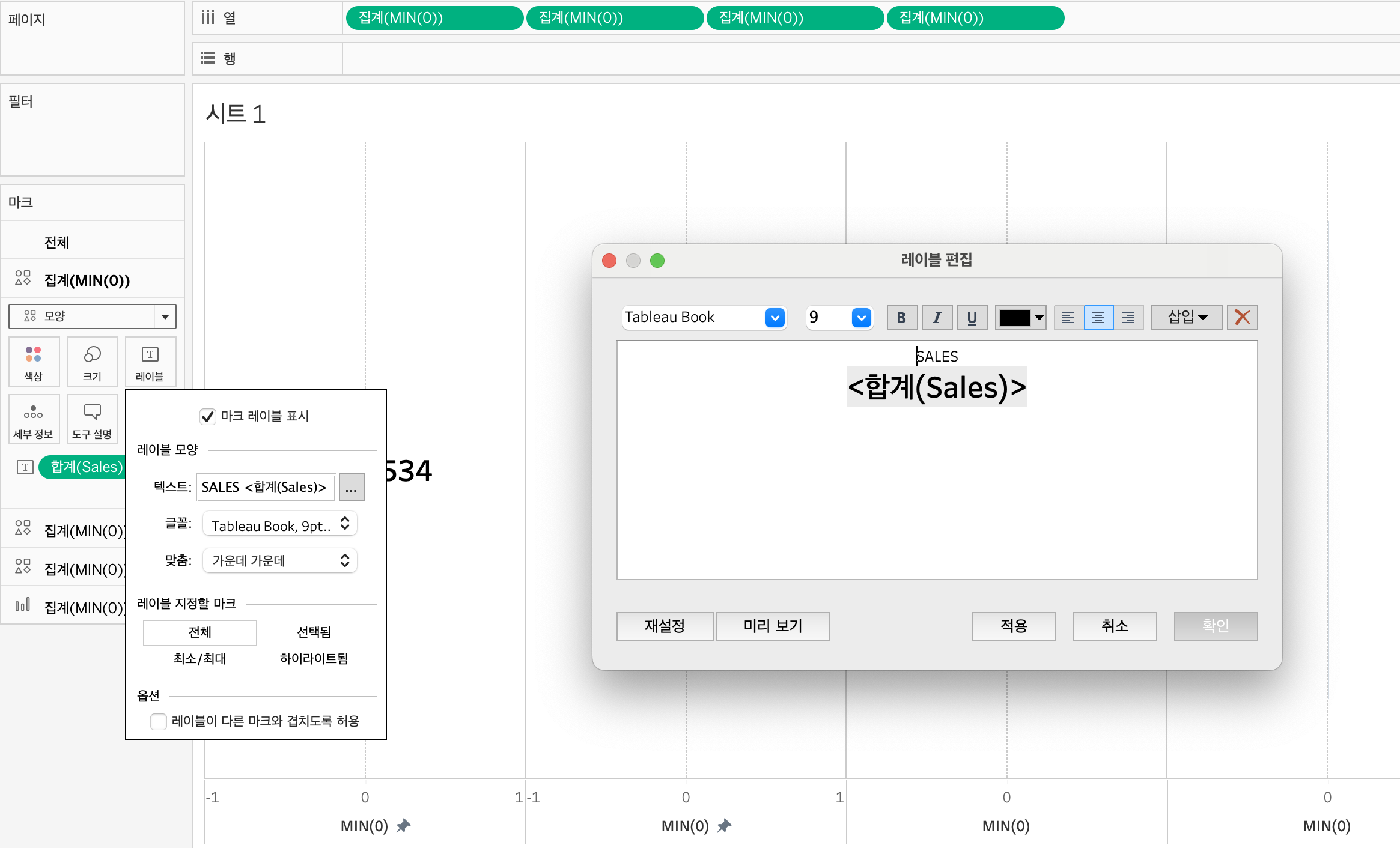Select the 전체 marks card tab
The height and width of the screenshot is (848, 1400).
click(x=56, y=243)
